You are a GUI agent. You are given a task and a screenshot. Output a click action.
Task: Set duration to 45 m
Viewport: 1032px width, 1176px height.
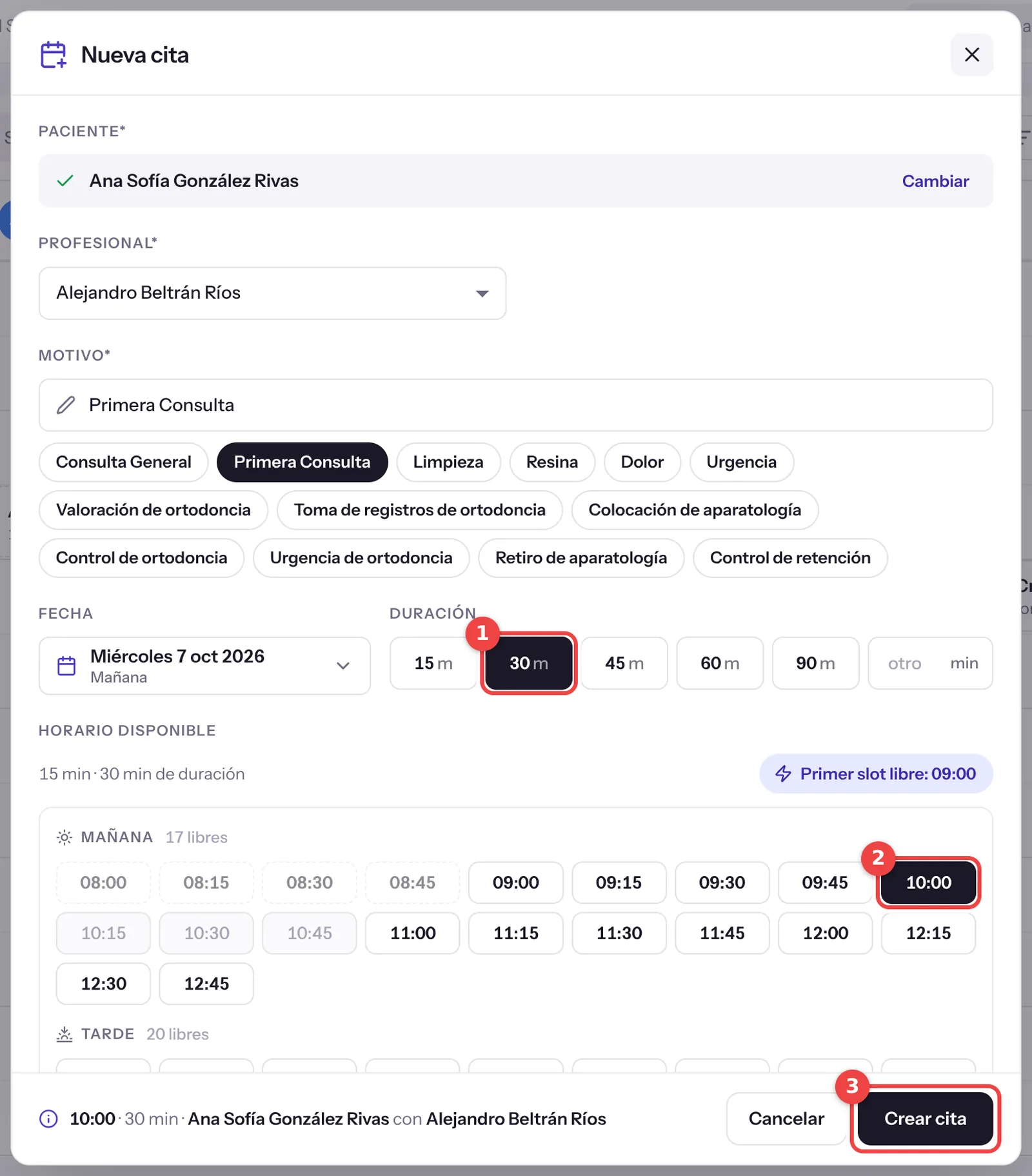(624, 663)
